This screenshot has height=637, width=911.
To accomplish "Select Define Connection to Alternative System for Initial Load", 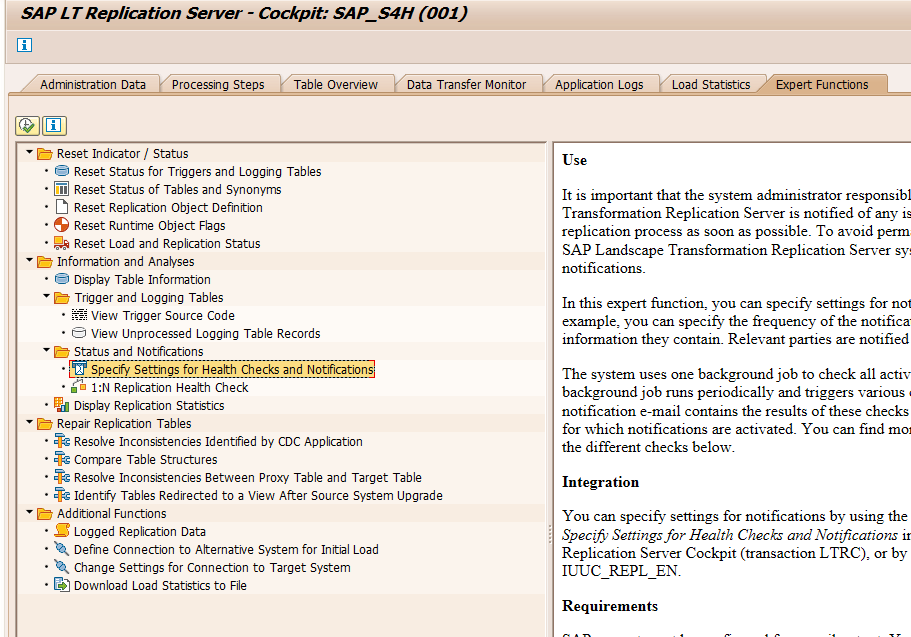I will [226, 550].
